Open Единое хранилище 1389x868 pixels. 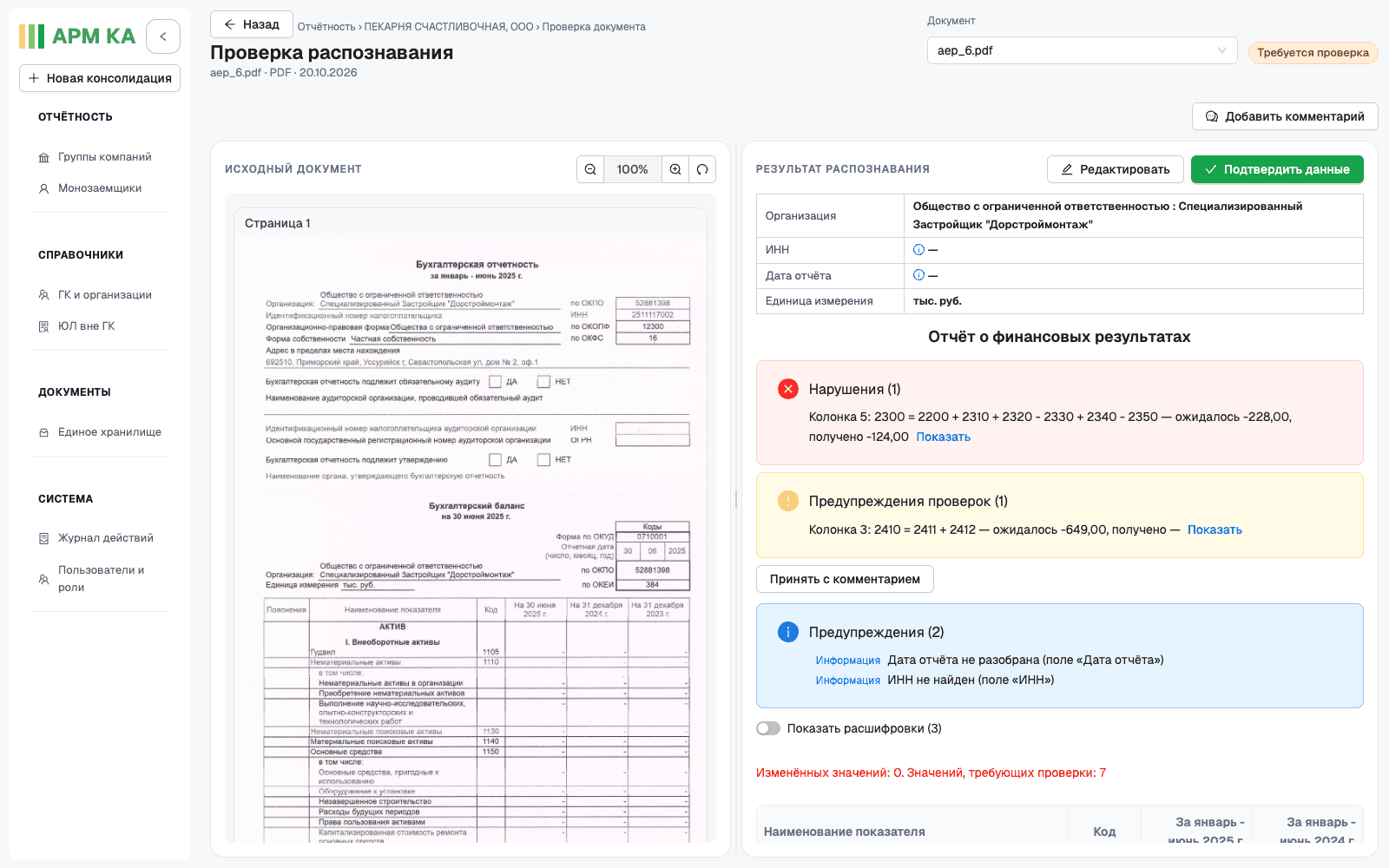[x=100, y=432]
